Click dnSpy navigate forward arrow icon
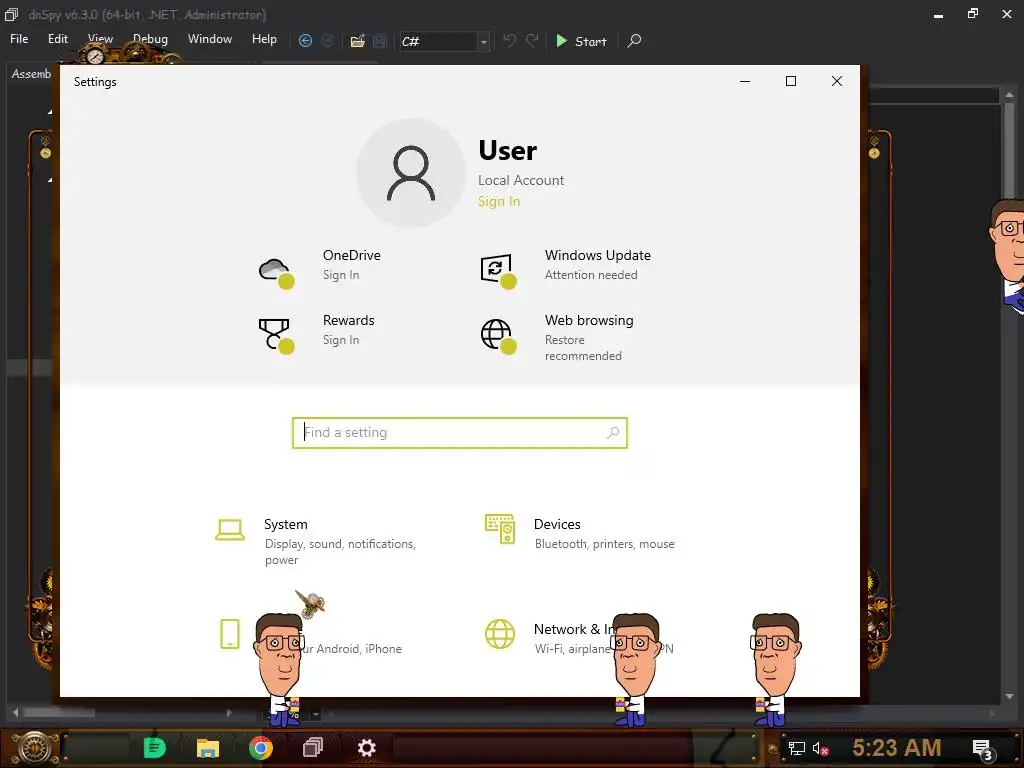Viewport: 1024px width, 768px height. (x=328, y=41)
